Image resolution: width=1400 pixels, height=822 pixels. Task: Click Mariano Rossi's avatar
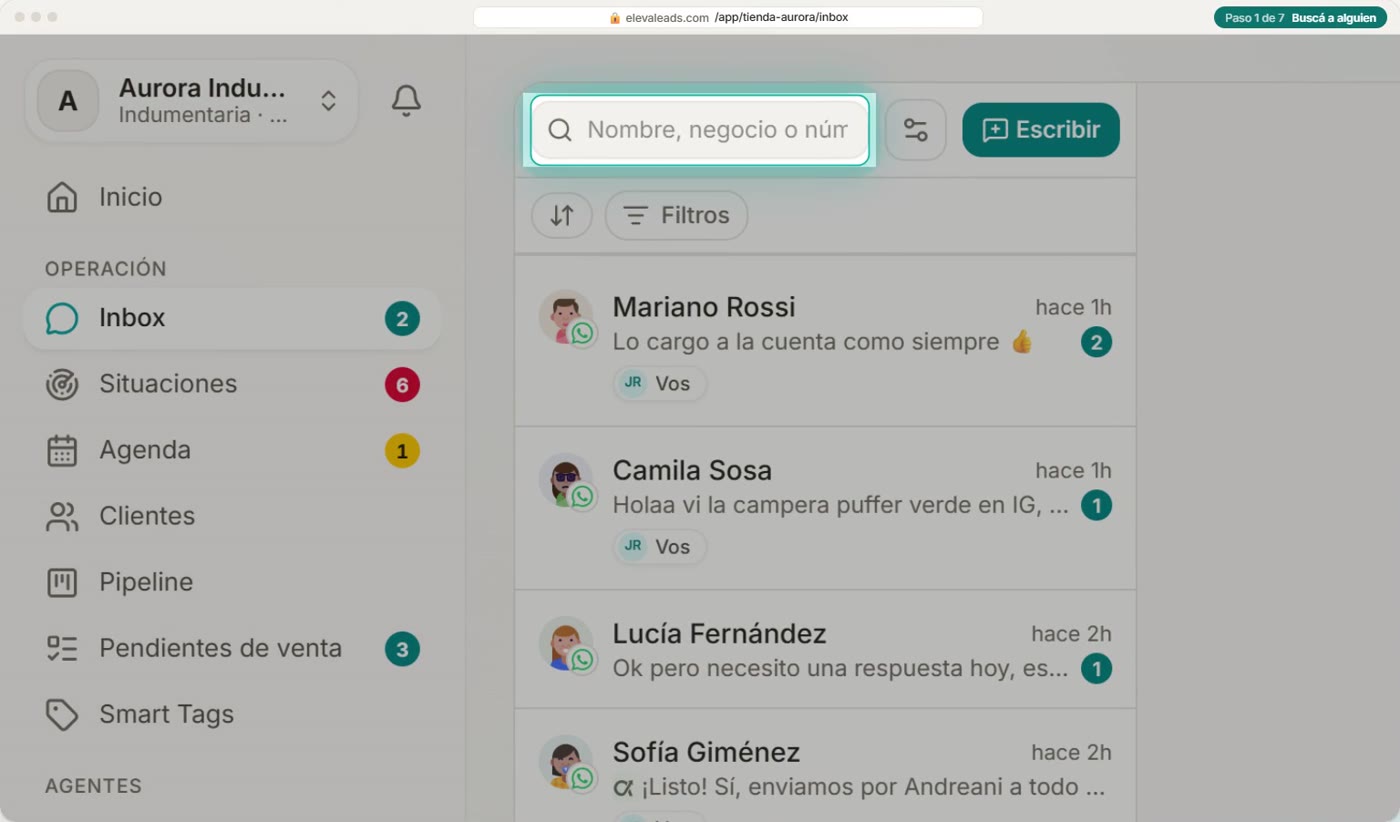[x=566, y=317]
